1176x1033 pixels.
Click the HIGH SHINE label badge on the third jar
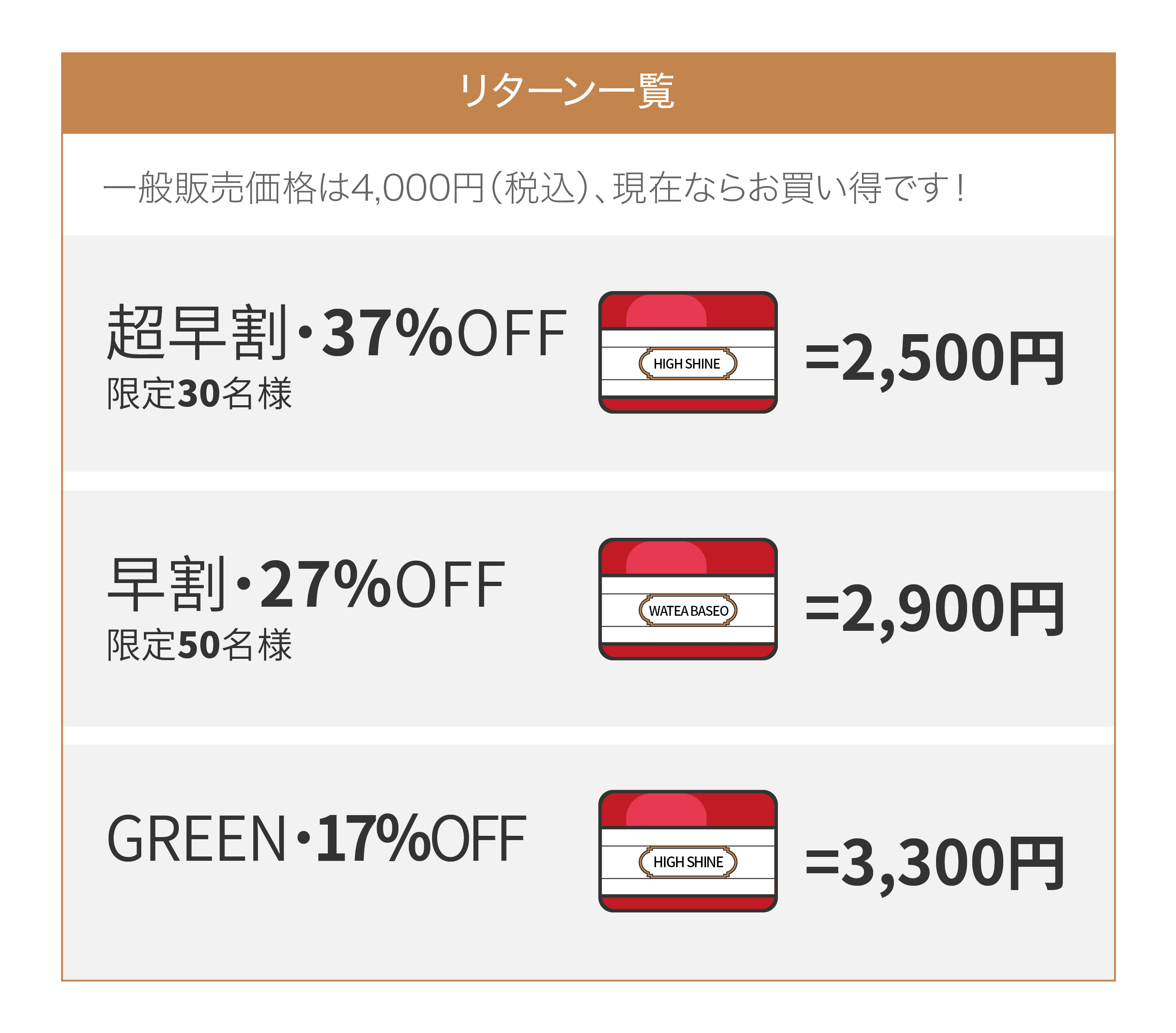688,862
